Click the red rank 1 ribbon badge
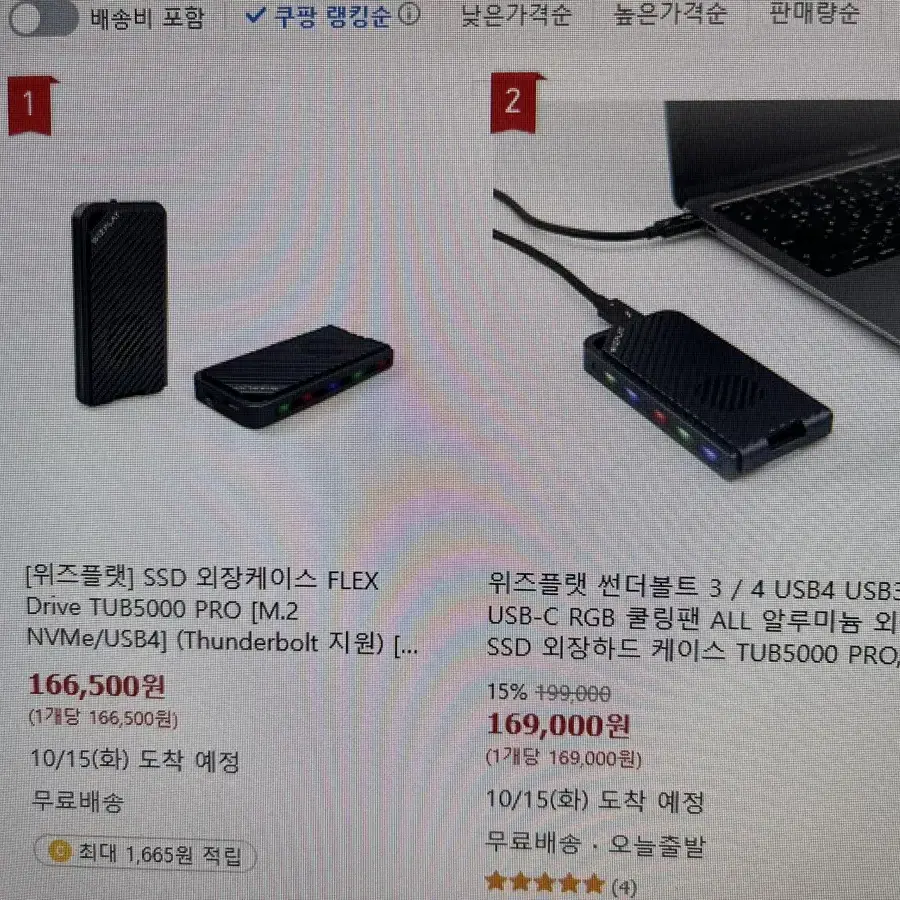 pyautogui.click(x=31, y=106)
